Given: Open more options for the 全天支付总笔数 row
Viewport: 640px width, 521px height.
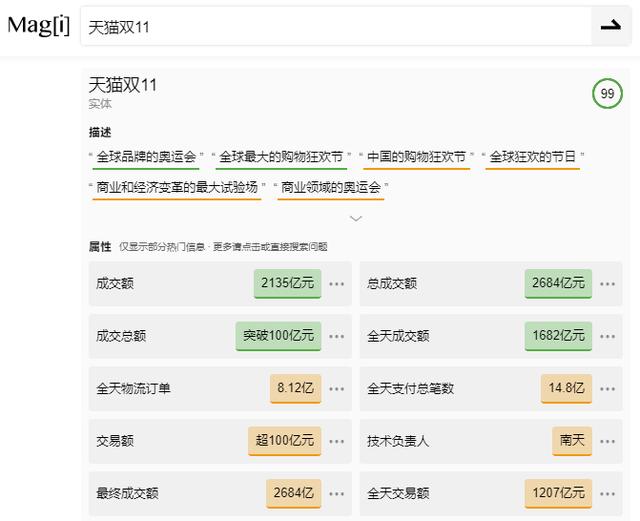Looking at the screenshot, I should click(x=608, y=389).
